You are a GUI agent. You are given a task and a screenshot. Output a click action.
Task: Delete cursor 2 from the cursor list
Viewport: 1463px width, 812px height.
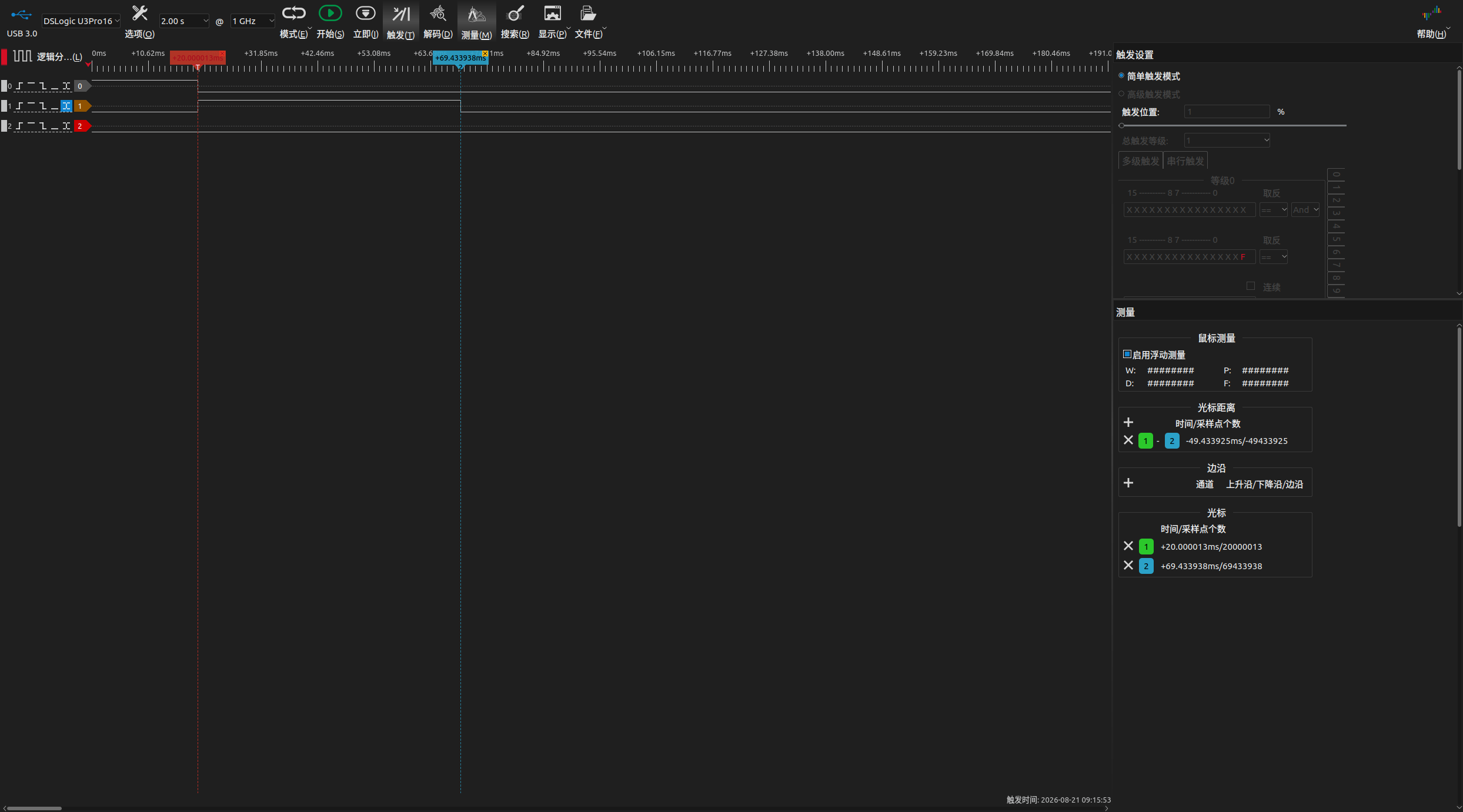tap(1128, 566)
